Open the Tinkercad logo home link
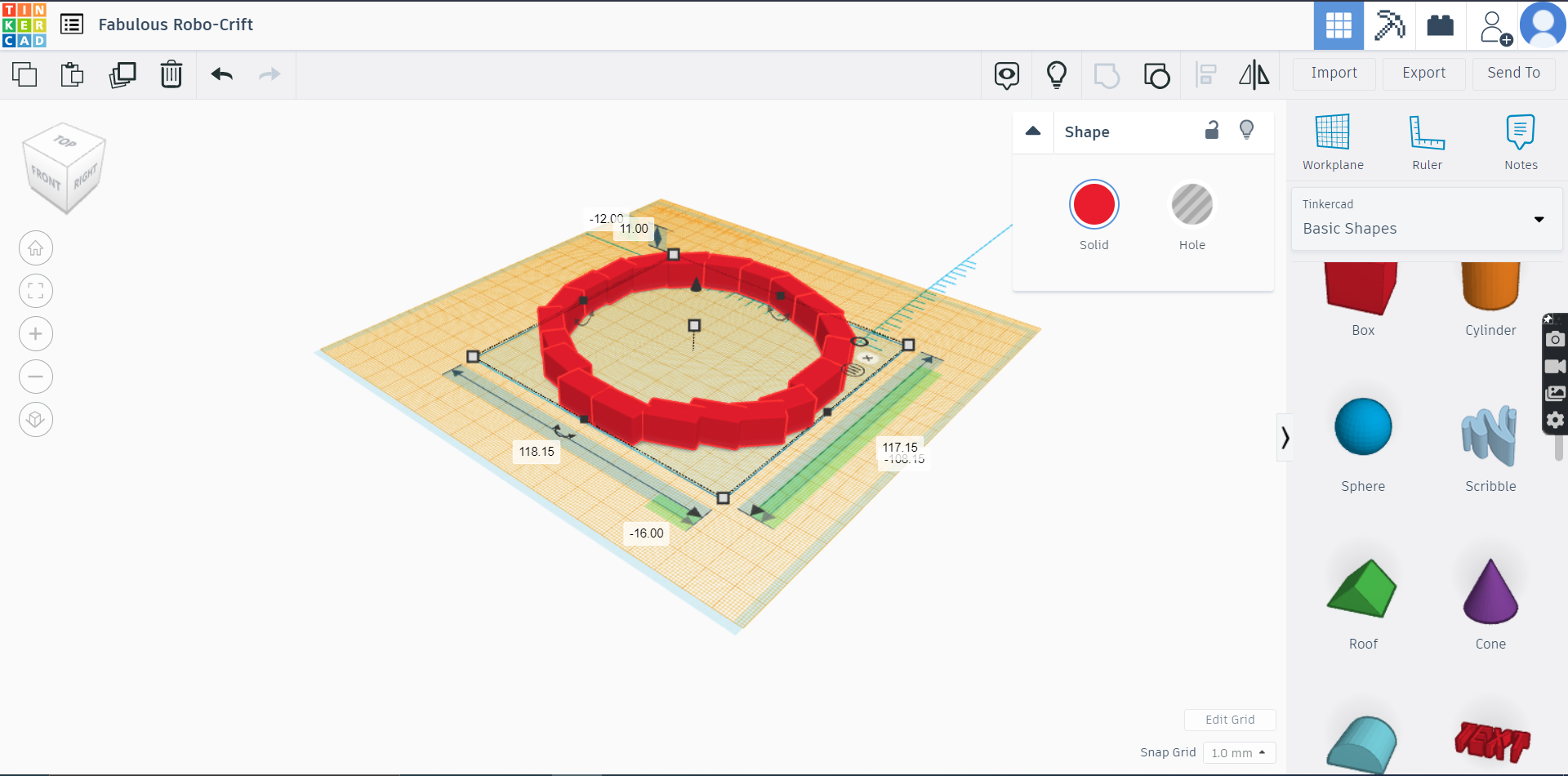The height and width of the screenshot is (776, 1568). (24, 25)
